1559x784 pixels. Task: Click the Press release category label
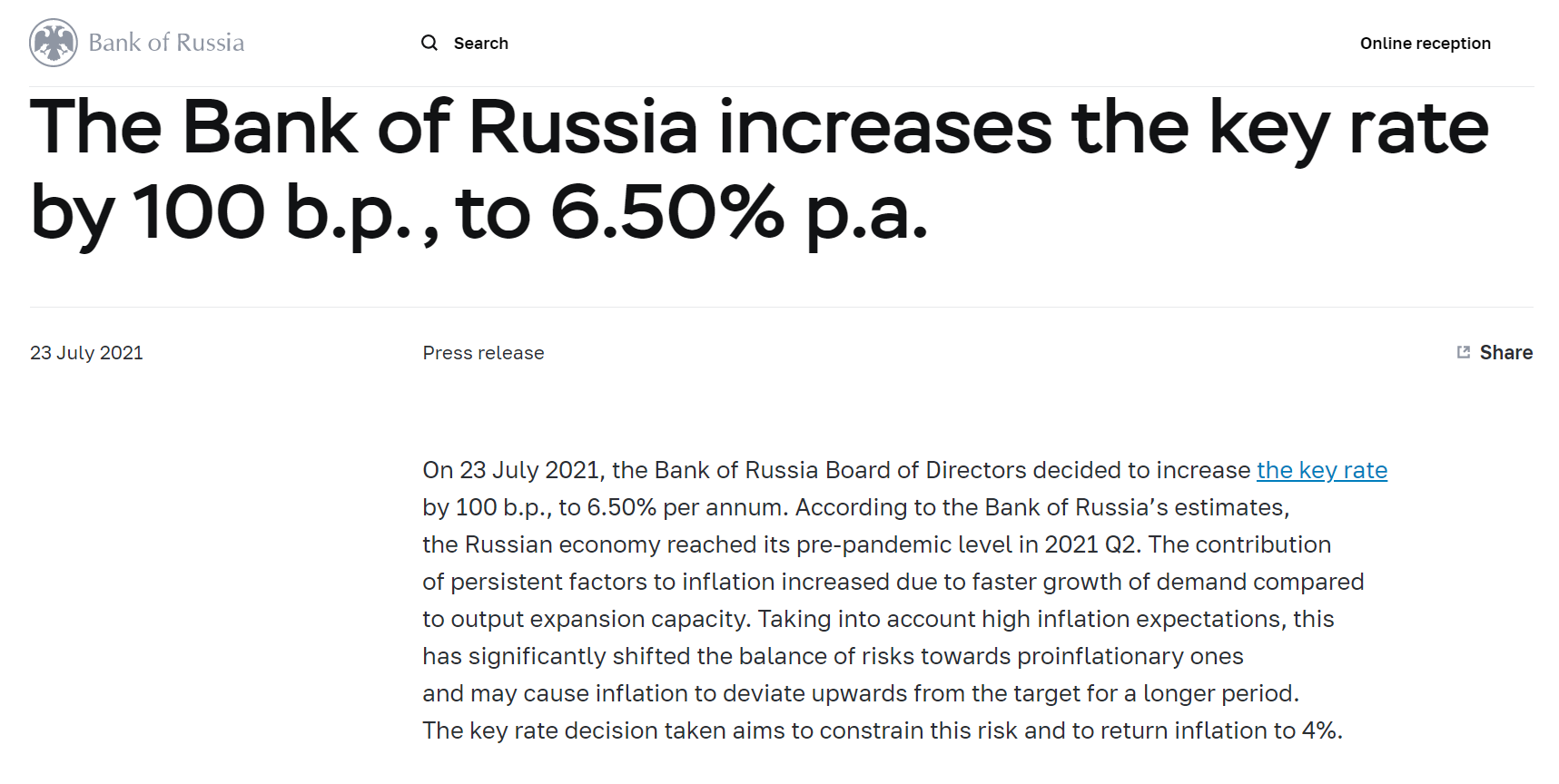pos(483,353)
